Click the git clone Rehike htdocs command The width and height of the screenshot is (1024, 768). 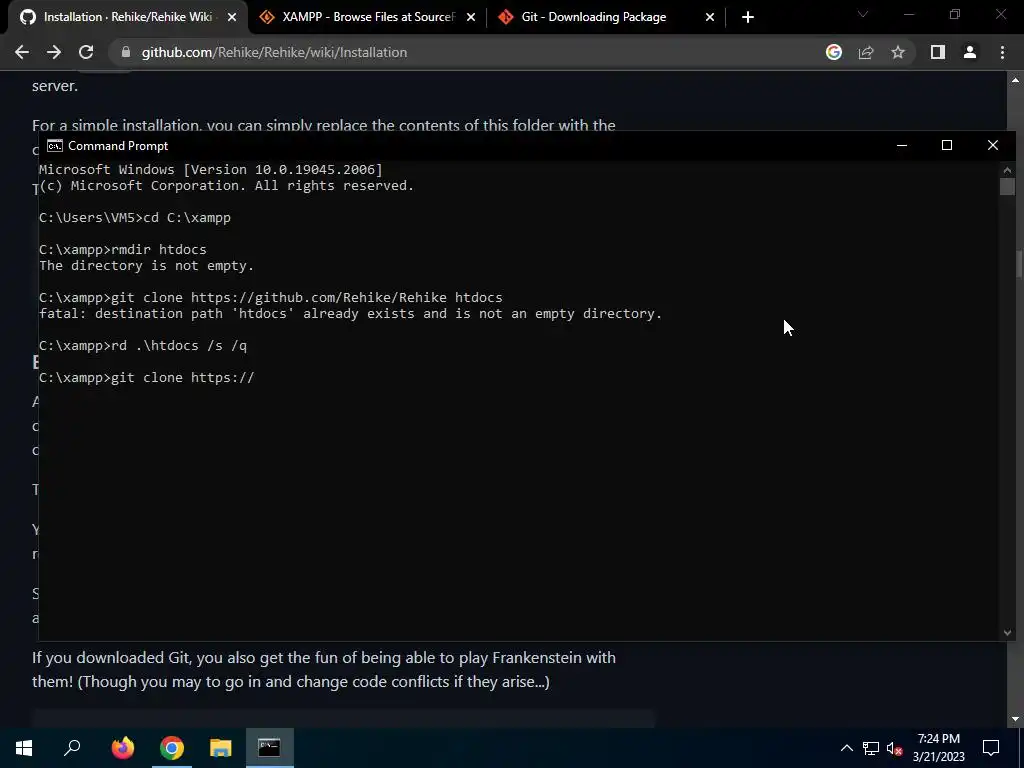point(271,298)
